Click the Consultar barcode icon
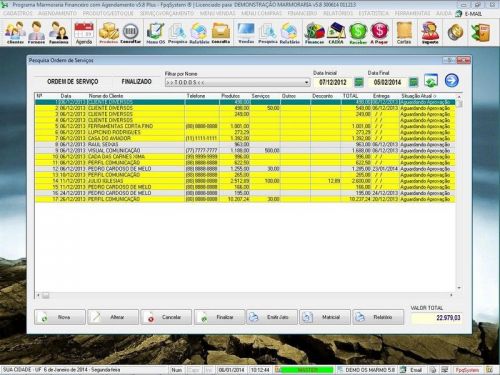 [130, 32]
